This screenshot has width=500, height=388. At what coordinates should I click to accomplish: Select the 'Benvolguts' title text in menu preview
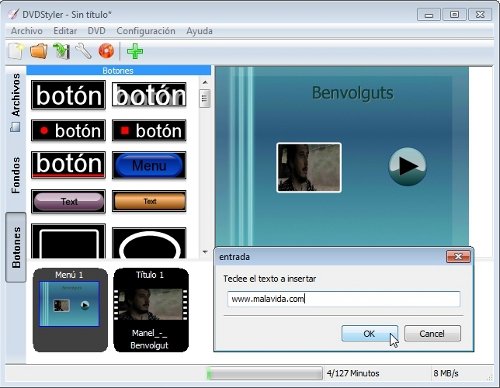[353, 93]
